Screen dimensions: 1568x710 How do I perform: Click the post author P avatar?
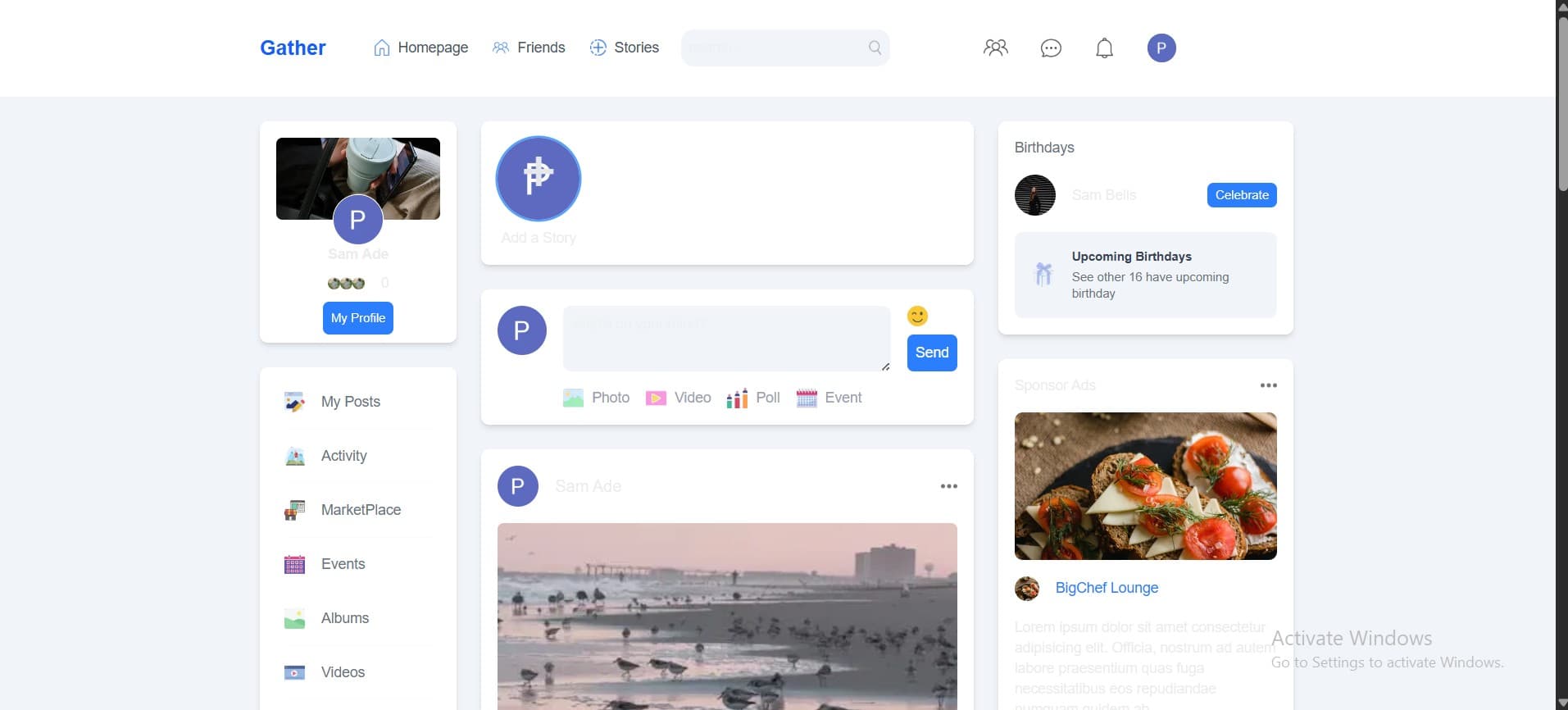point(518,486)
